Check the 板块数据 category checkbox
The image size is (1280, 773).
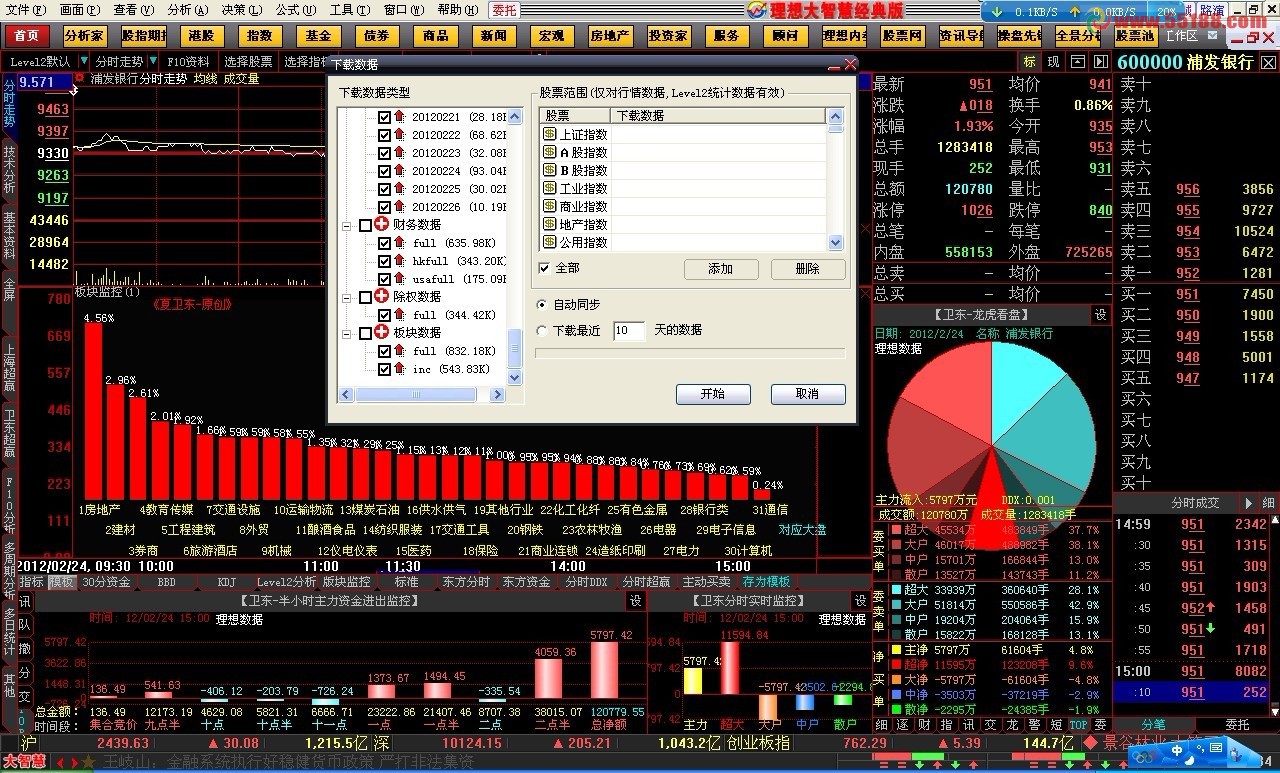pyautogui.click(x=365, y=333)
